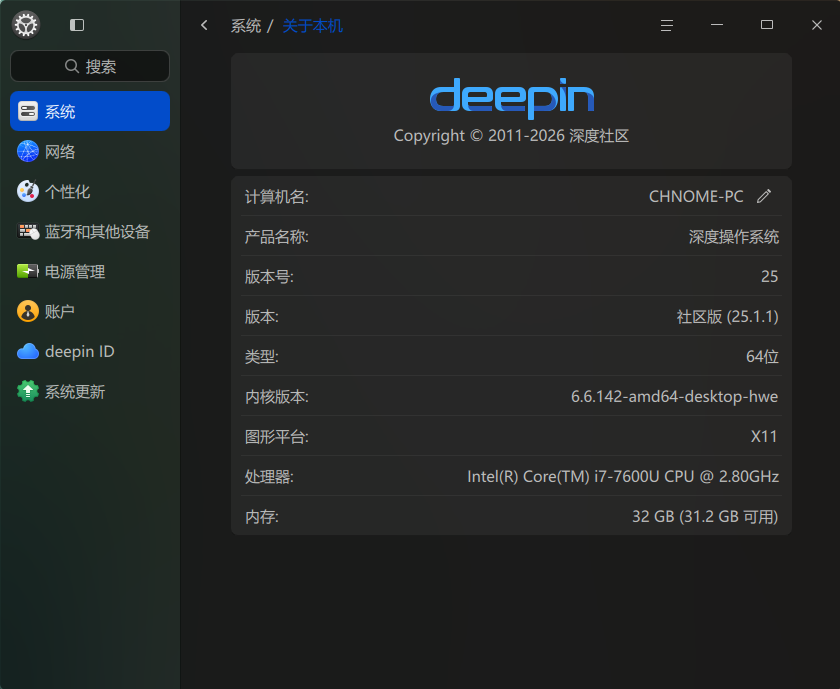Minimize the Control Center window

point(717,25)
